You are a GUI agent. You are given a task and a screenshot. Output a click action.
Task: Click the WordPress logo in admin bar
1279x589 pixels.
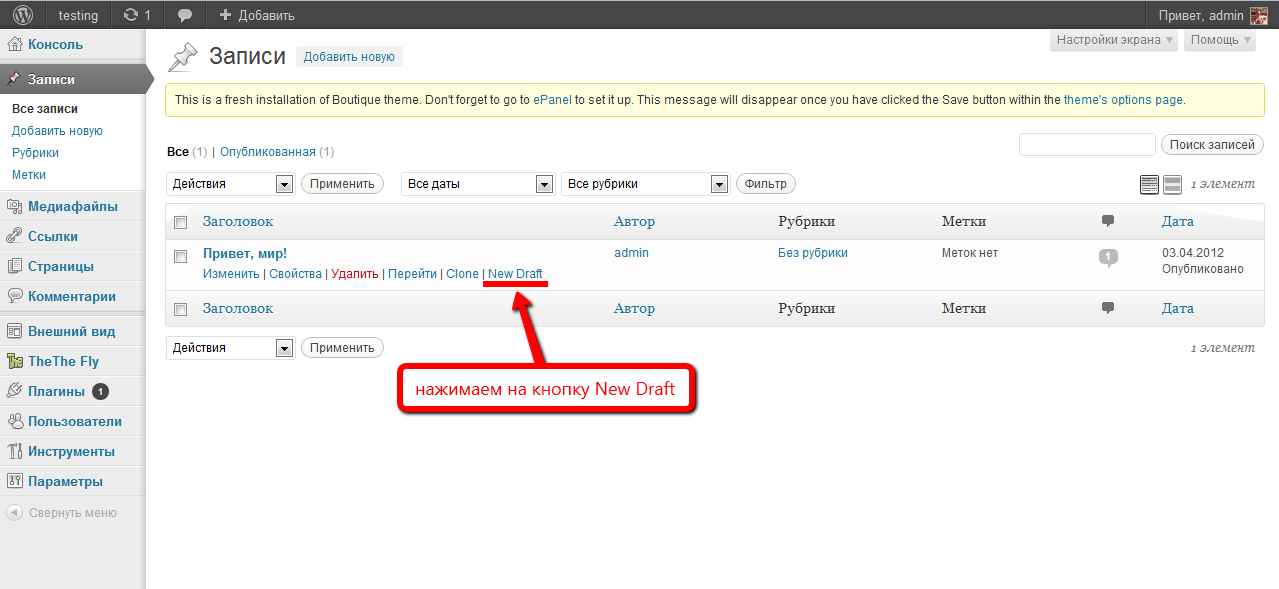coord(23,15)
